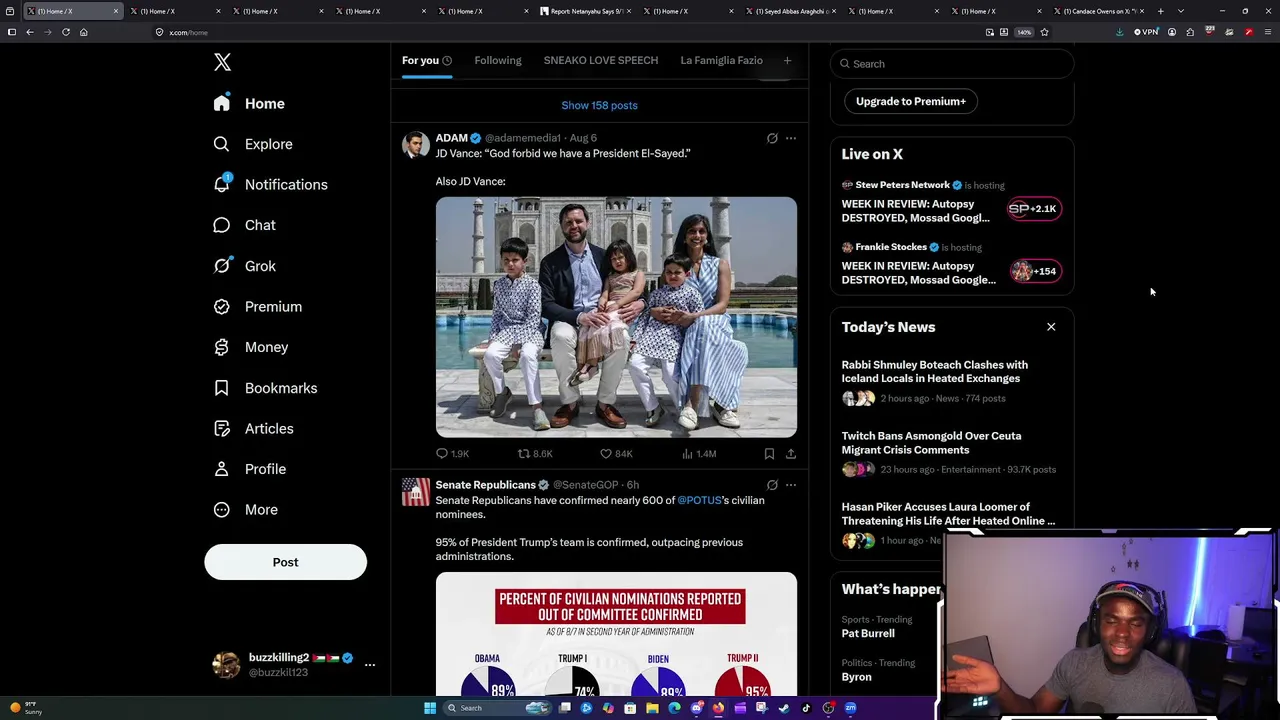Launch Grok from the sidebar
1280x720 pixels.
(246, 266)
